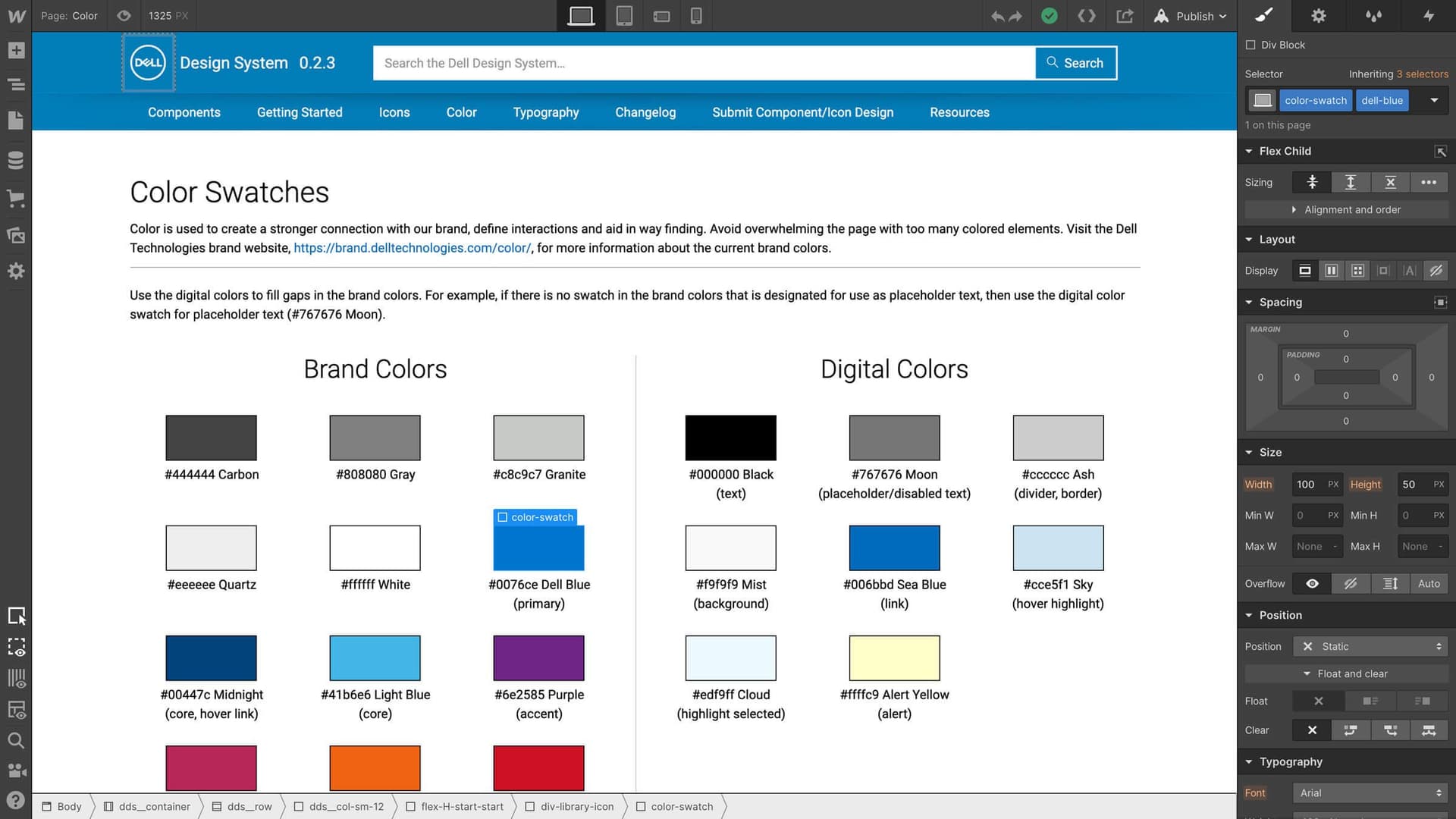Set display to none
This screenshot has height=819, width=1456.
1436,271
